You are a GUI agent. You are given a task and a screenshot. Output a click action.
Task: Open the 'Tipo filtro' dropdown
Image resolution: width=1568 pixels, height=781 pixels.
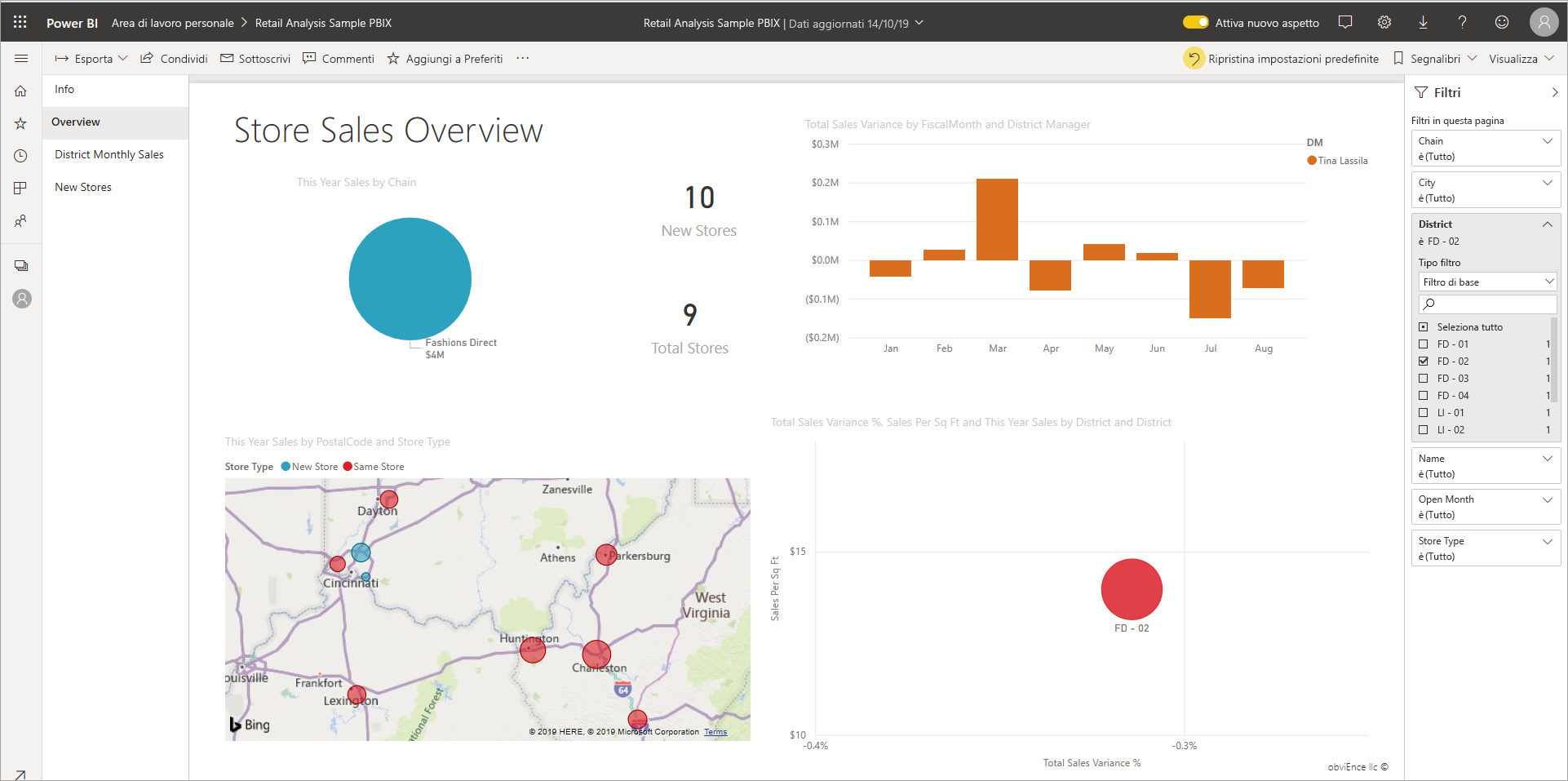pos(1486,282)
